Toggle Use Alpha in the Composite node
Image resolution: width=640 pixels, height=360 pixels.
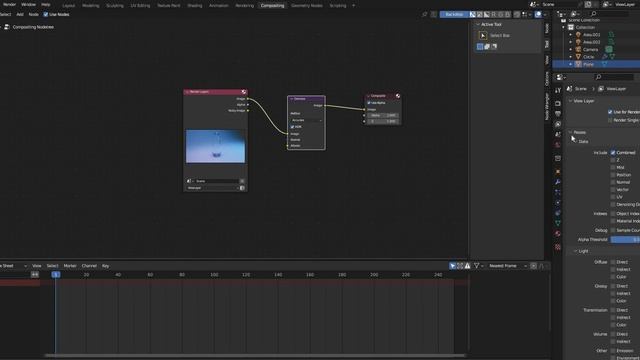(x=369, y=103)
